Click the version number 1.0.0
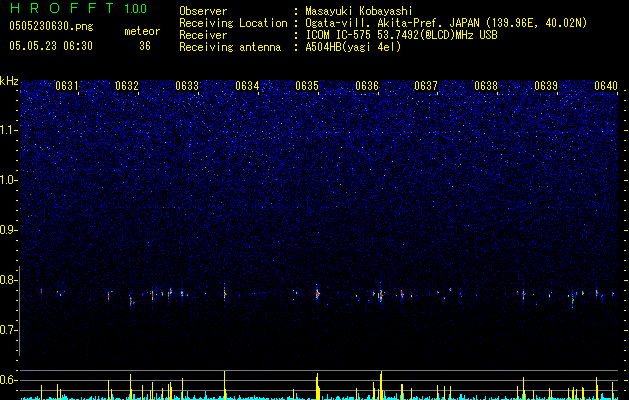The image size is (629, 400). (136, 9)
